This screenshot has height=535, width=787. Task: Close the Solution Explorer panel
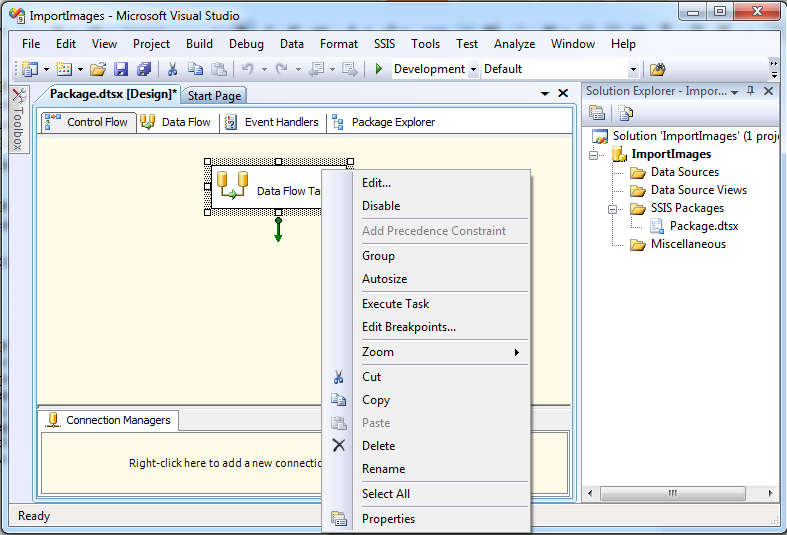click(x=768, y=91)
